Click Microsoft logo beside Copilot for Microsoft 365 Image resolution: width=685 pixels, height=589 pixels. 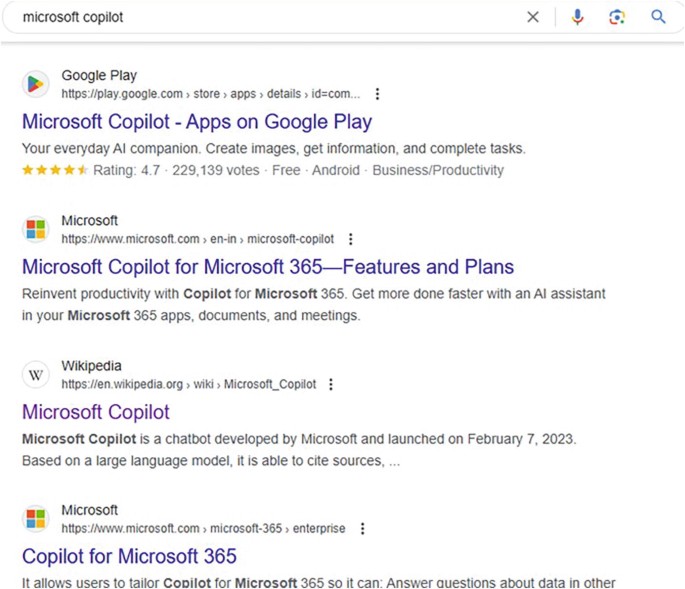tap(36, 519)
